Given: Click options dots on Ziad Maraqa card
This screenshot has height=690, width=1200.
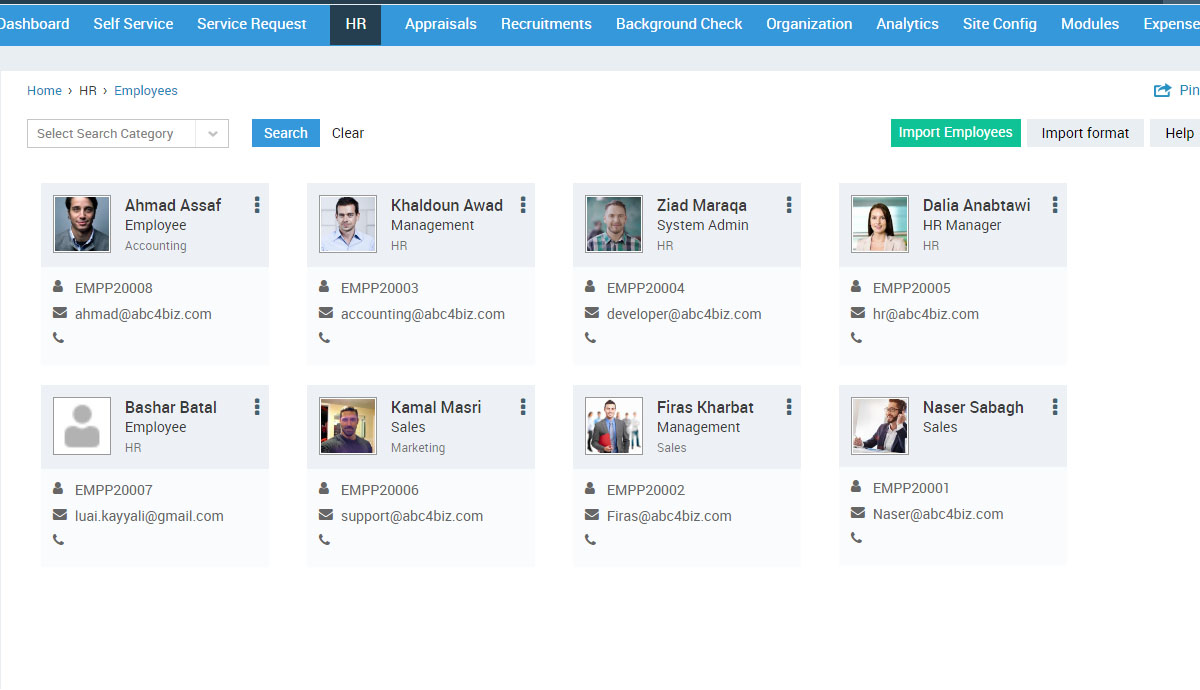Looking at the screenshot, I should [789, 205].
